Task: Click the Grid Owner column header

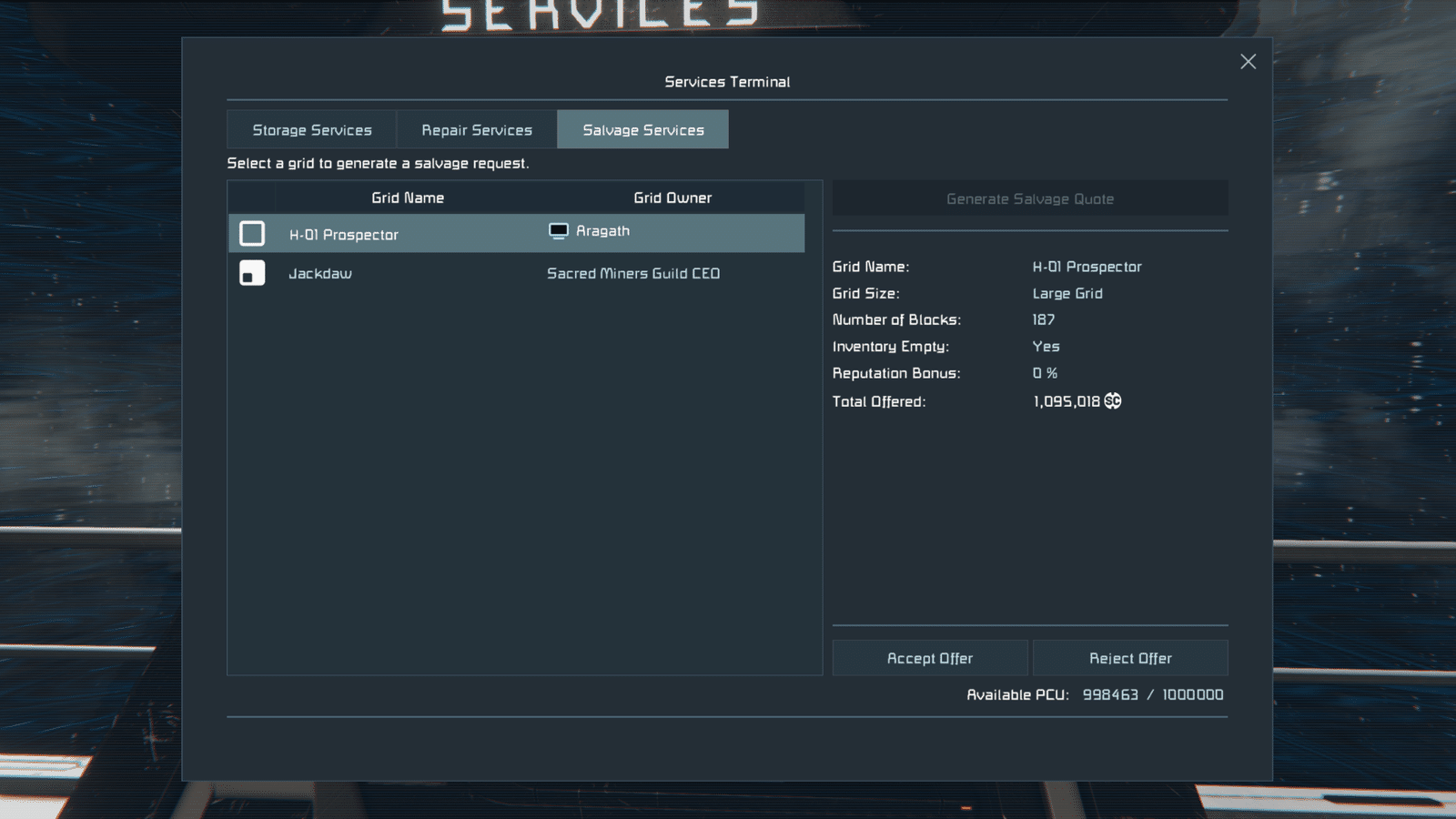Action: click(672, 197)
